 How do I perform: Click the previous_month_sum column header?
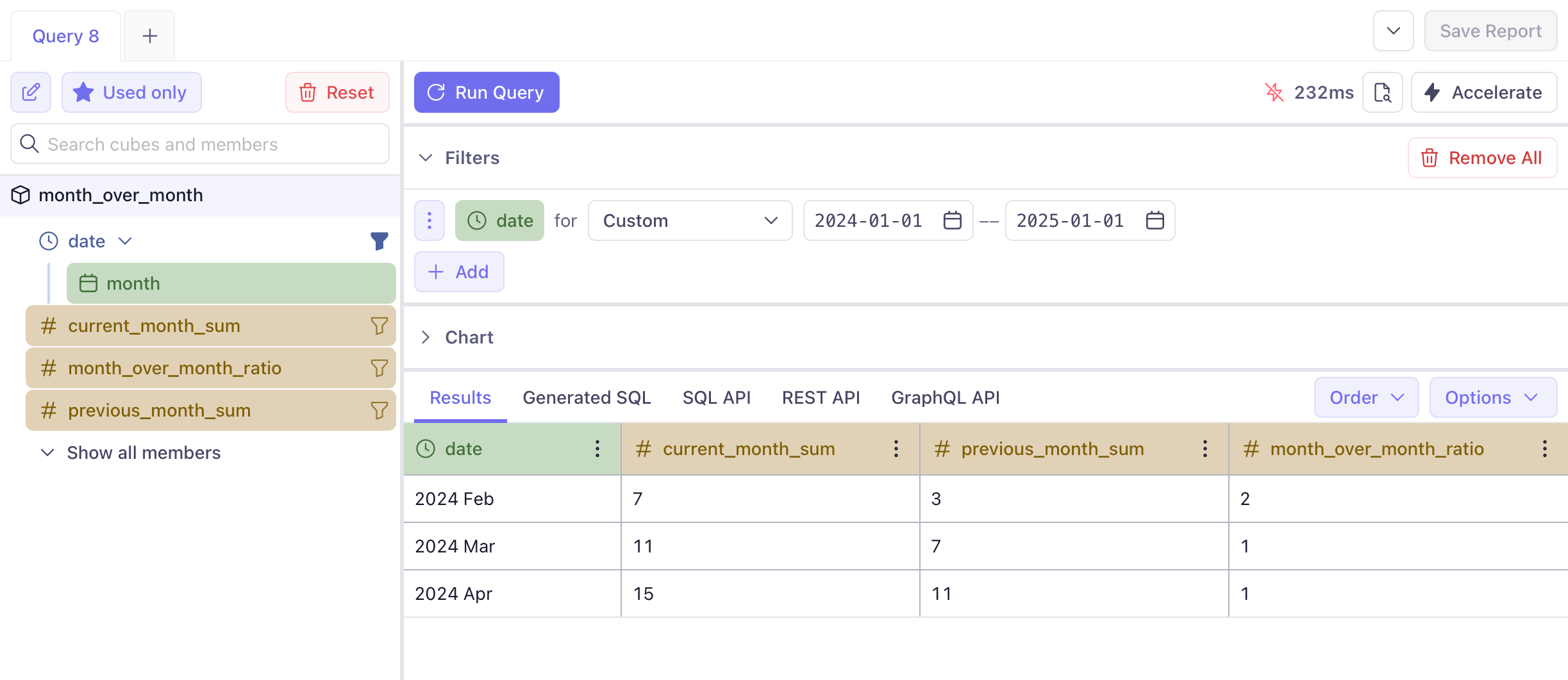(1074, 449)
